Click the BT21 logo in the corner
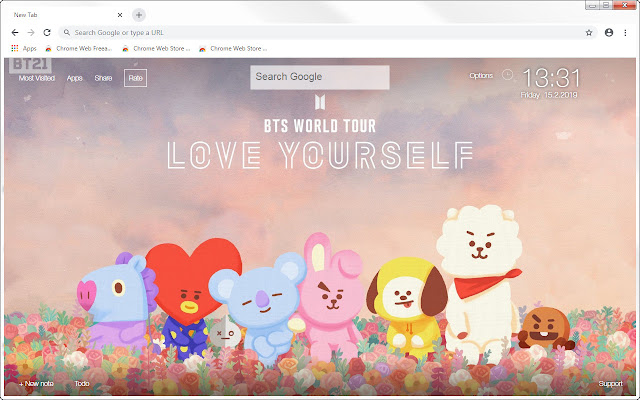Viewport: 640px width, 400px height. click(x=30, y=64)
